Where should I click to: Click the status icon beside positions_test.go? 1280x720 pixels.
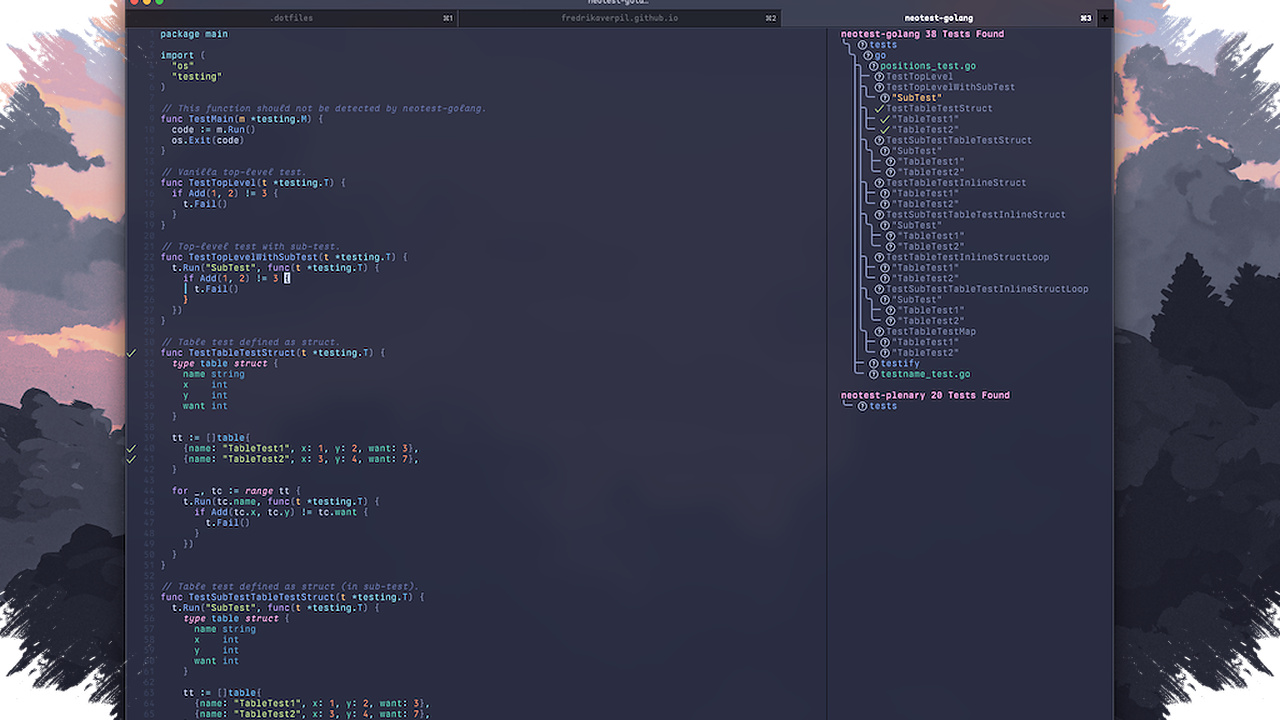pyautogui.click(x=873, y=66)
